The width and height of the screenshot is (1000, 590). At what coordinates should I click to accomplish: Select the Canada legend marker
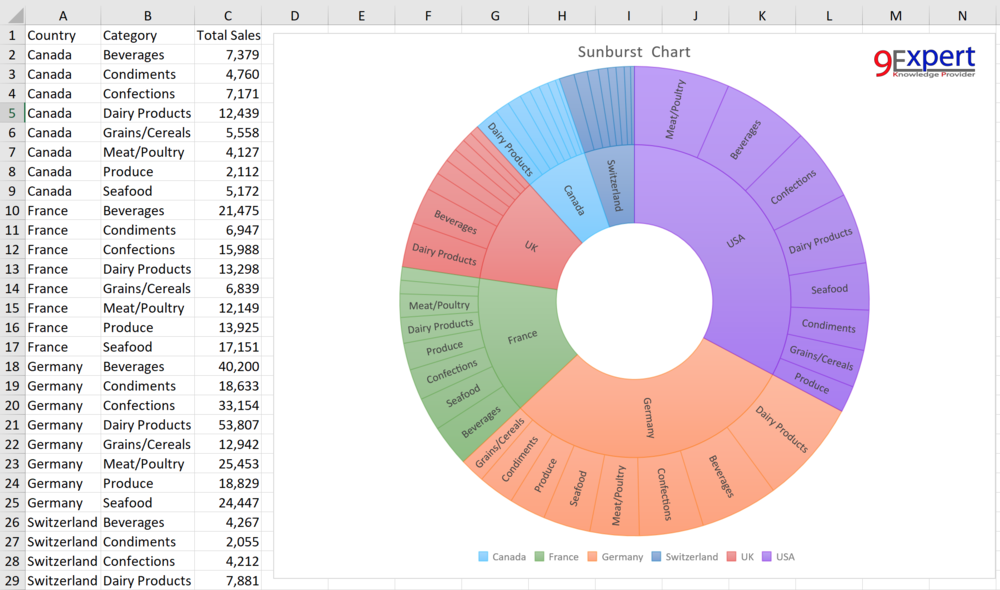click(481, 557)
